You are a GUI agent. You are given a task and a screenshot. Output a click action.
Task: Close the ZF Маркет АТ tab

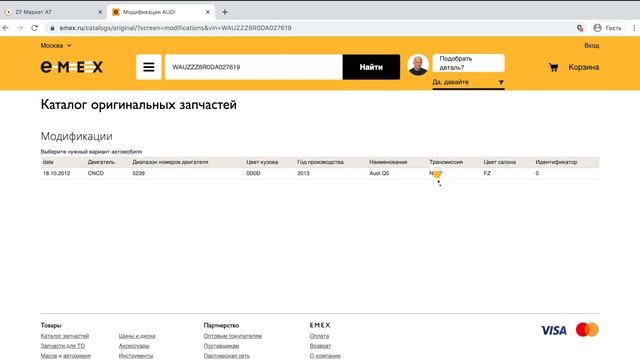(100, 12)
